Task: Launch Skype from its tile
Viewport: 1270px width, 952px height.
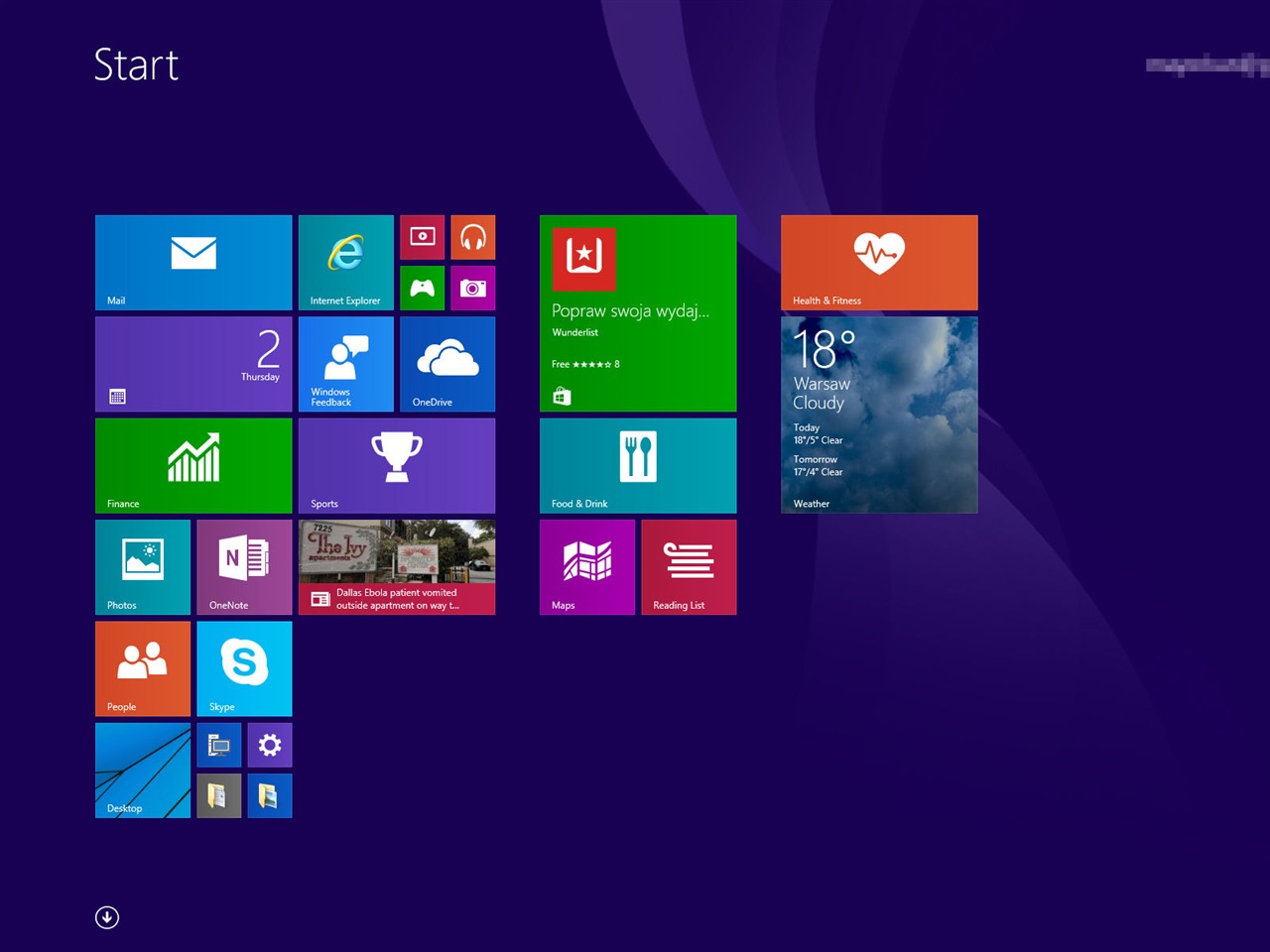Action: point(244,668)
